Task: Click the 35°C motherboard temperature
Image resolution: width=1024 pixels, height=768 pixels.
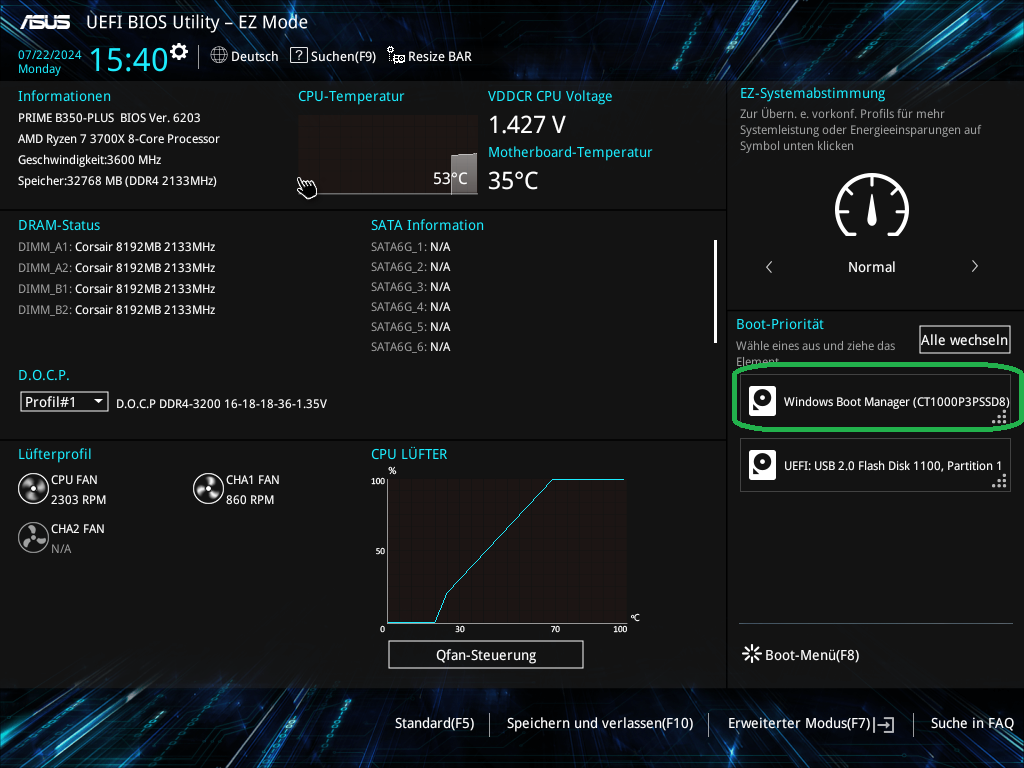Action: click(x=513, y=180)
